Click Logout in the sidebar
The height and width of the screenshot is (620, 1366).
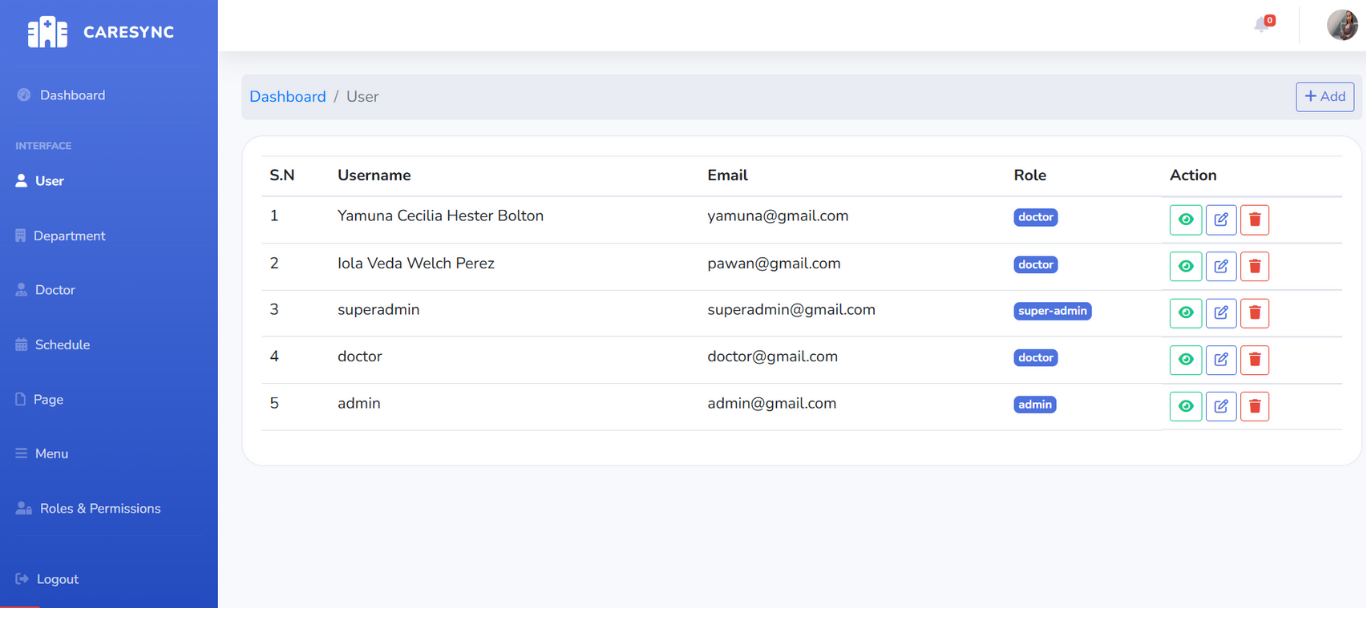coord(57,579)
